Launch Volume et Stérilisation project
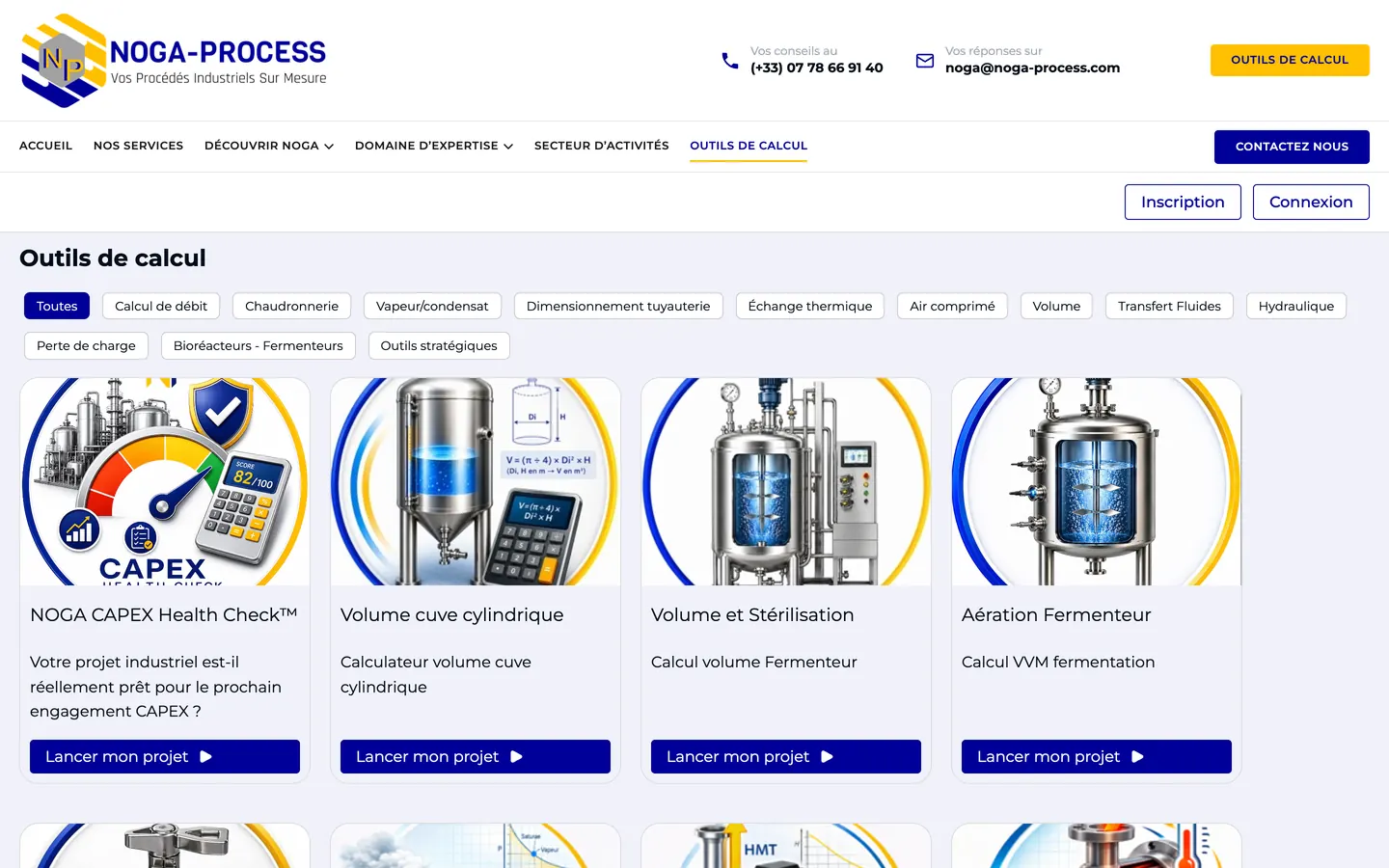Screen dimensions: 1389x868 click(786, 756)
